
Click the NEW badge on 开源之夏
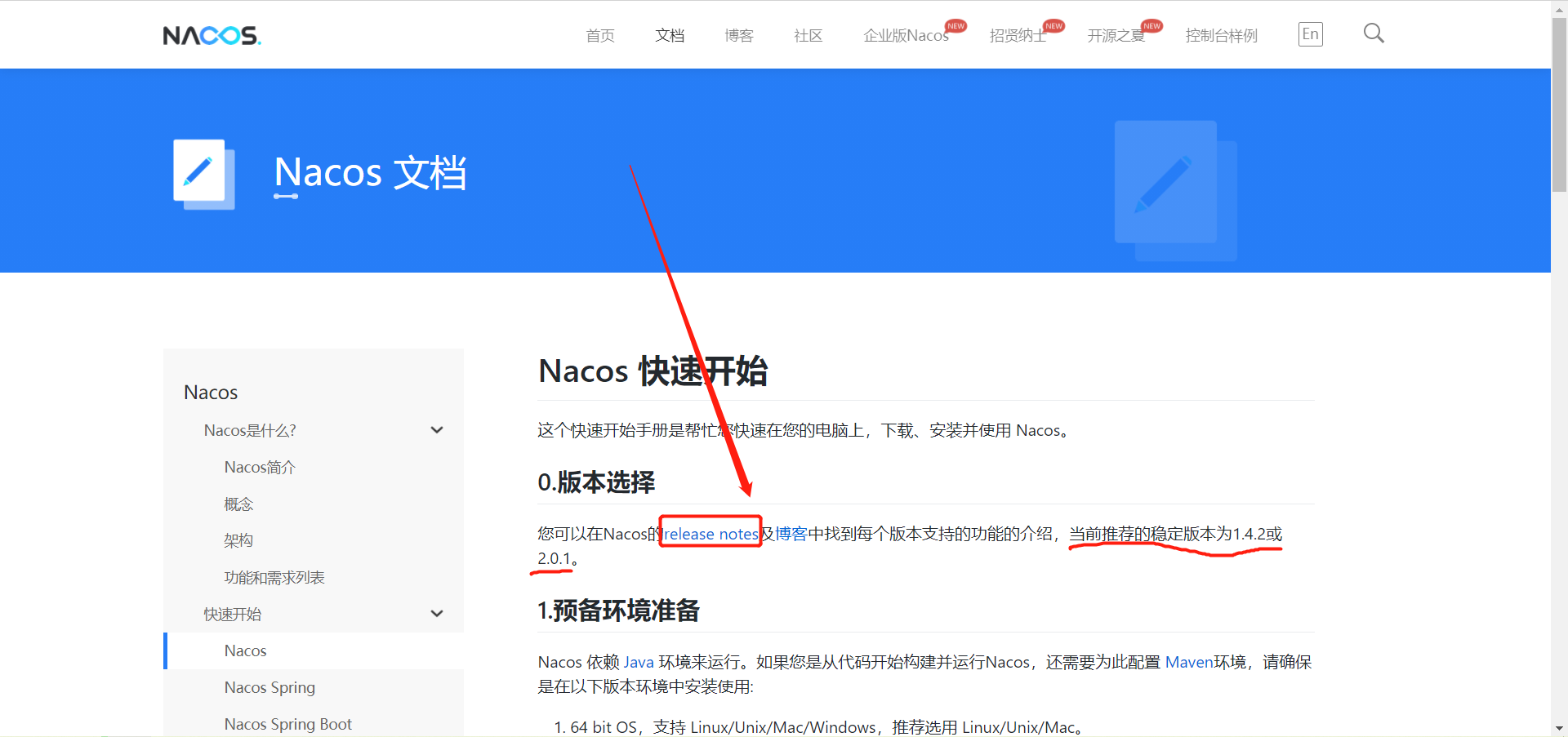click(1151, 26)
